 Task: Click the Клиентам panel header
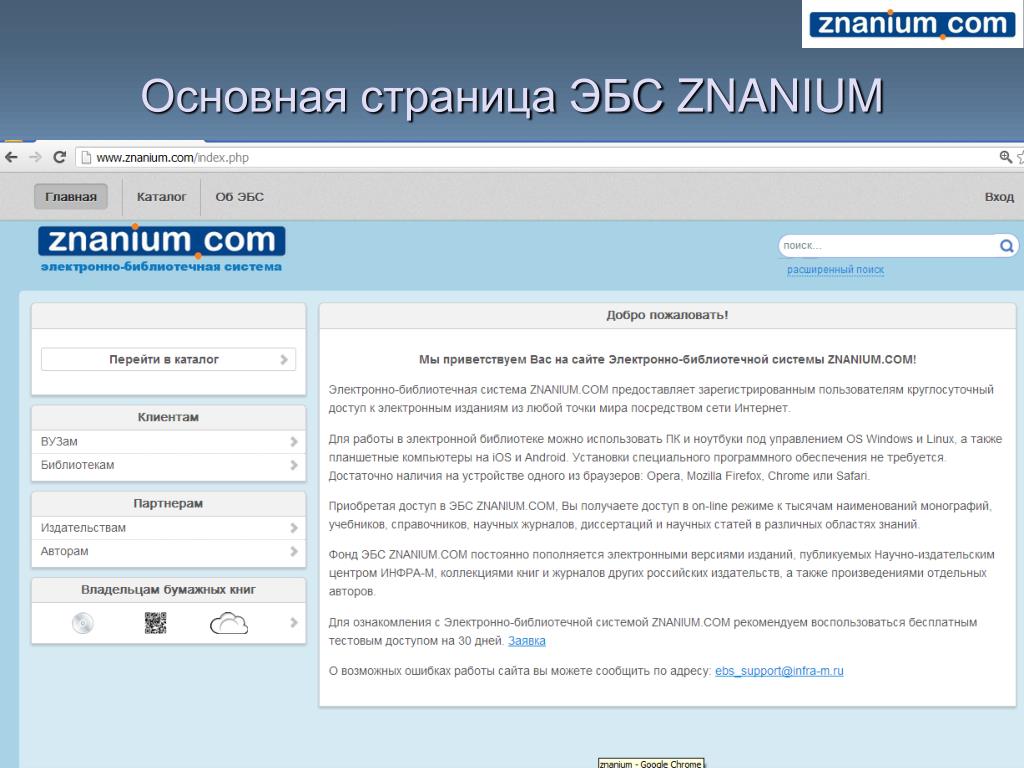[168, 417]
